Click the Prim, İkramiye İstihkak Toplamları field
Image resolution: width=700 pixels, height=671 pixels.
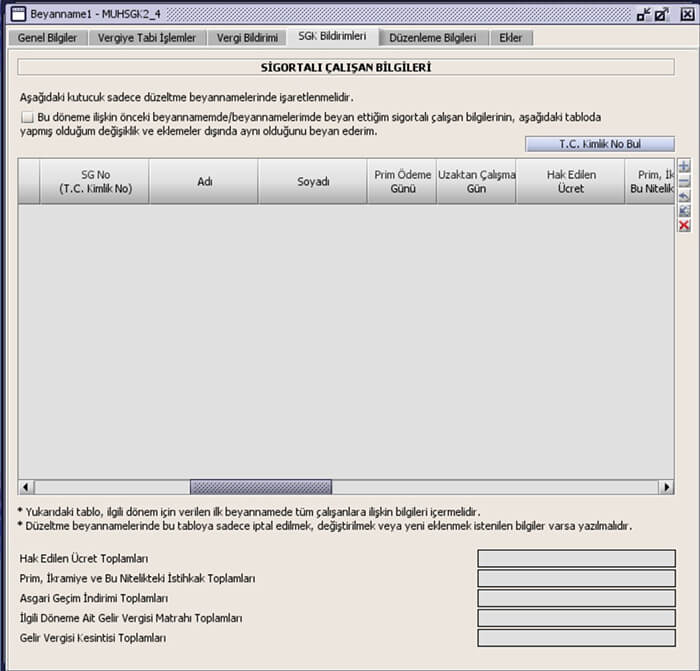pos(576,578)
